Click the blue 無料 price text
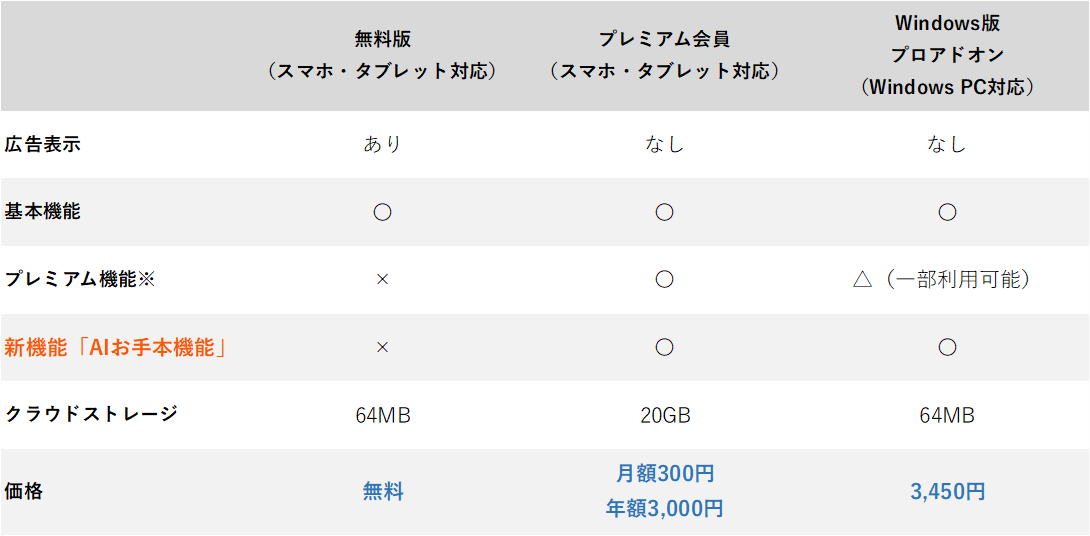Image resolution: width=1090 pixels, height=536 pixels. 382,491
